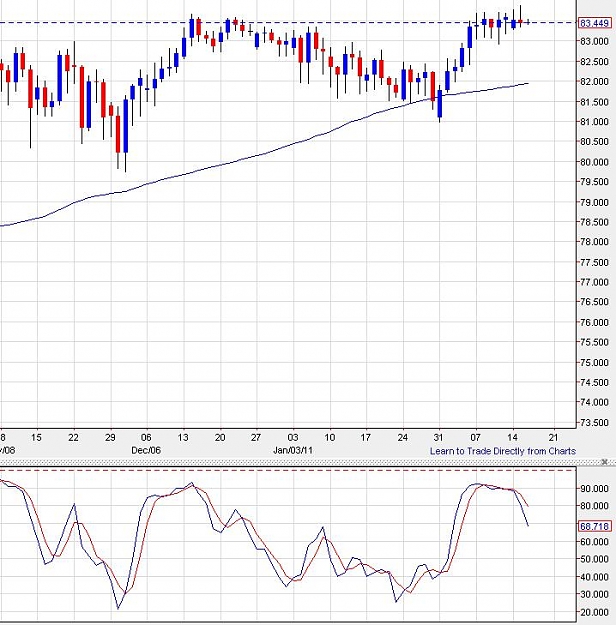616x625 pixels.
Task: Click the date tick labeled 29
Action: pyautogui.click(x=110, y=438)
